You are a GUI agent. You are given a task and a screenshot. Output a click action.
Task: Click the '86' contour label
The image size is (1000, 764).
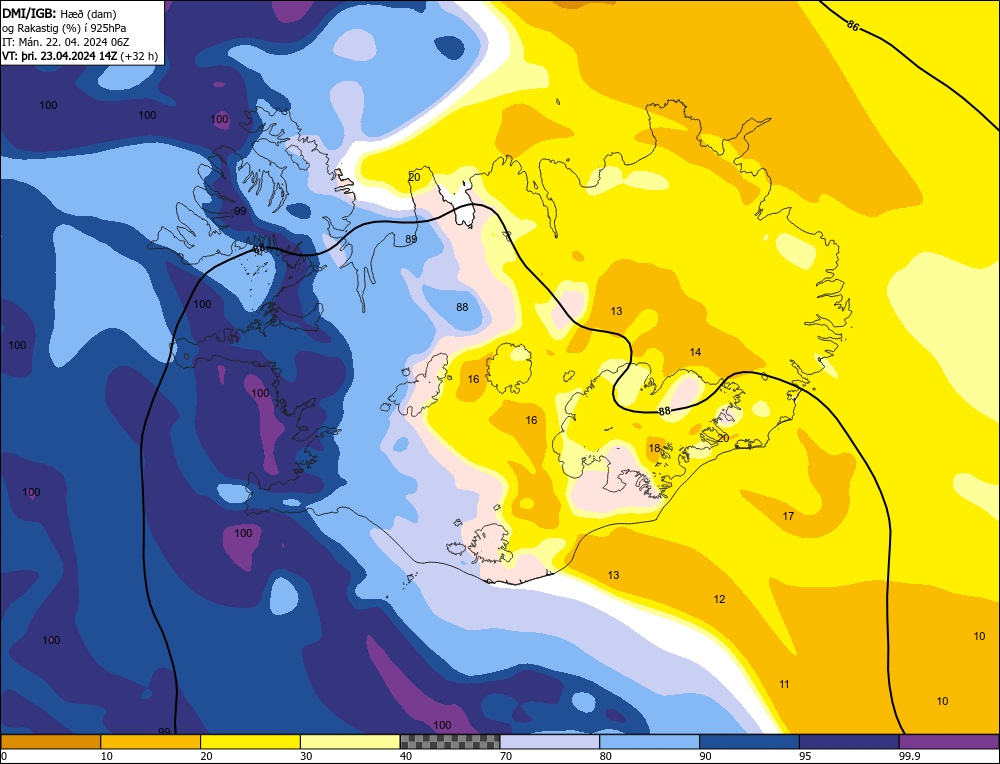point(853,25)
